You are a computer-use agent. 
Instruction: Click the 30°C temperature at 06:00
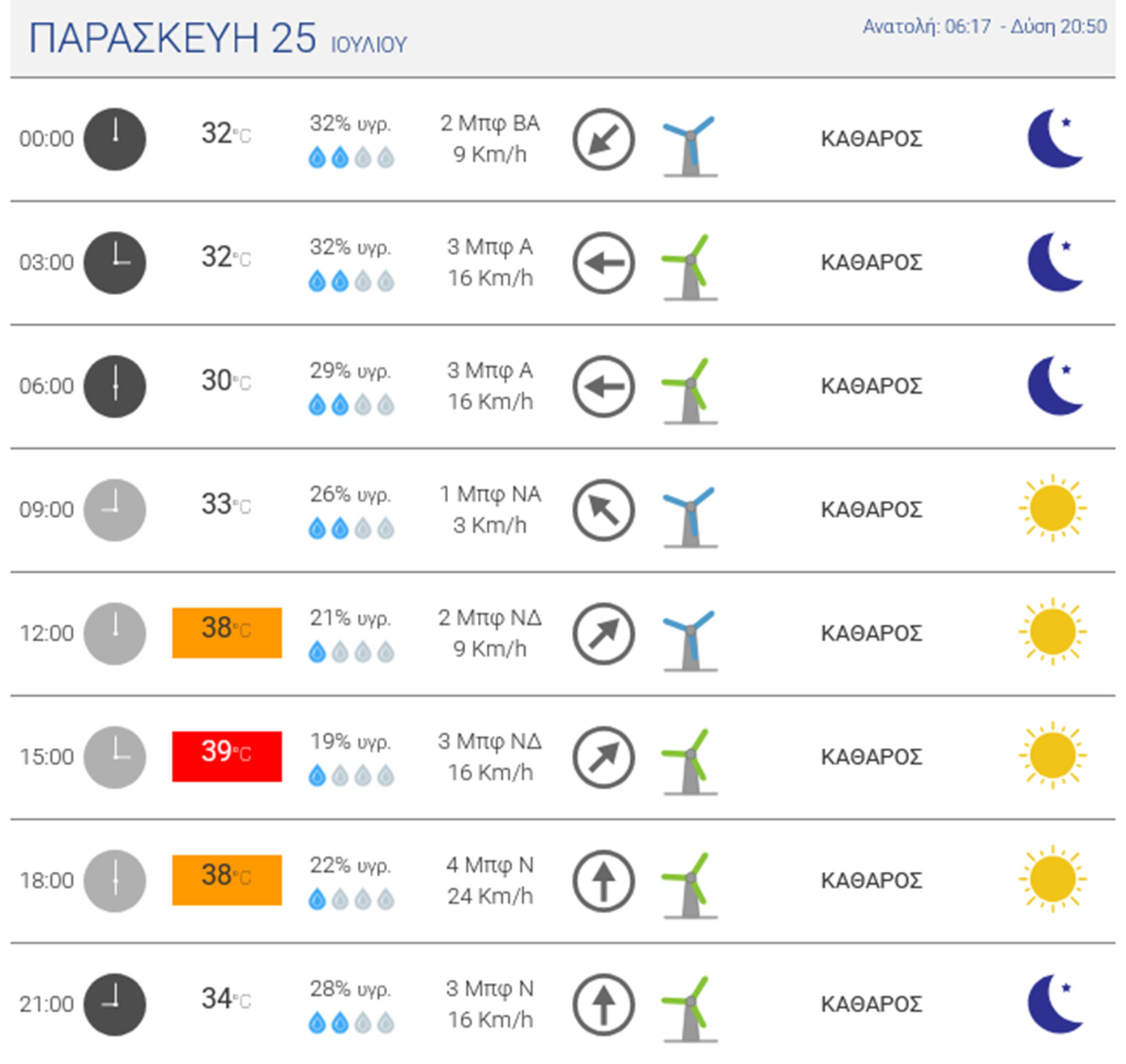(225, 381)
